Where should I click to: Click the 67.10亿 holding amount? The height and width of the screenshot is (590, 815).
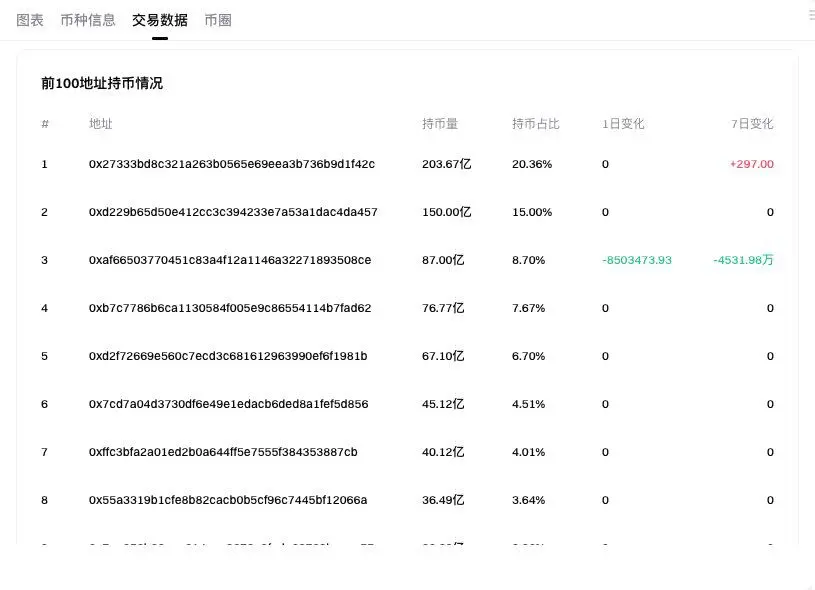tap(443, 356)
